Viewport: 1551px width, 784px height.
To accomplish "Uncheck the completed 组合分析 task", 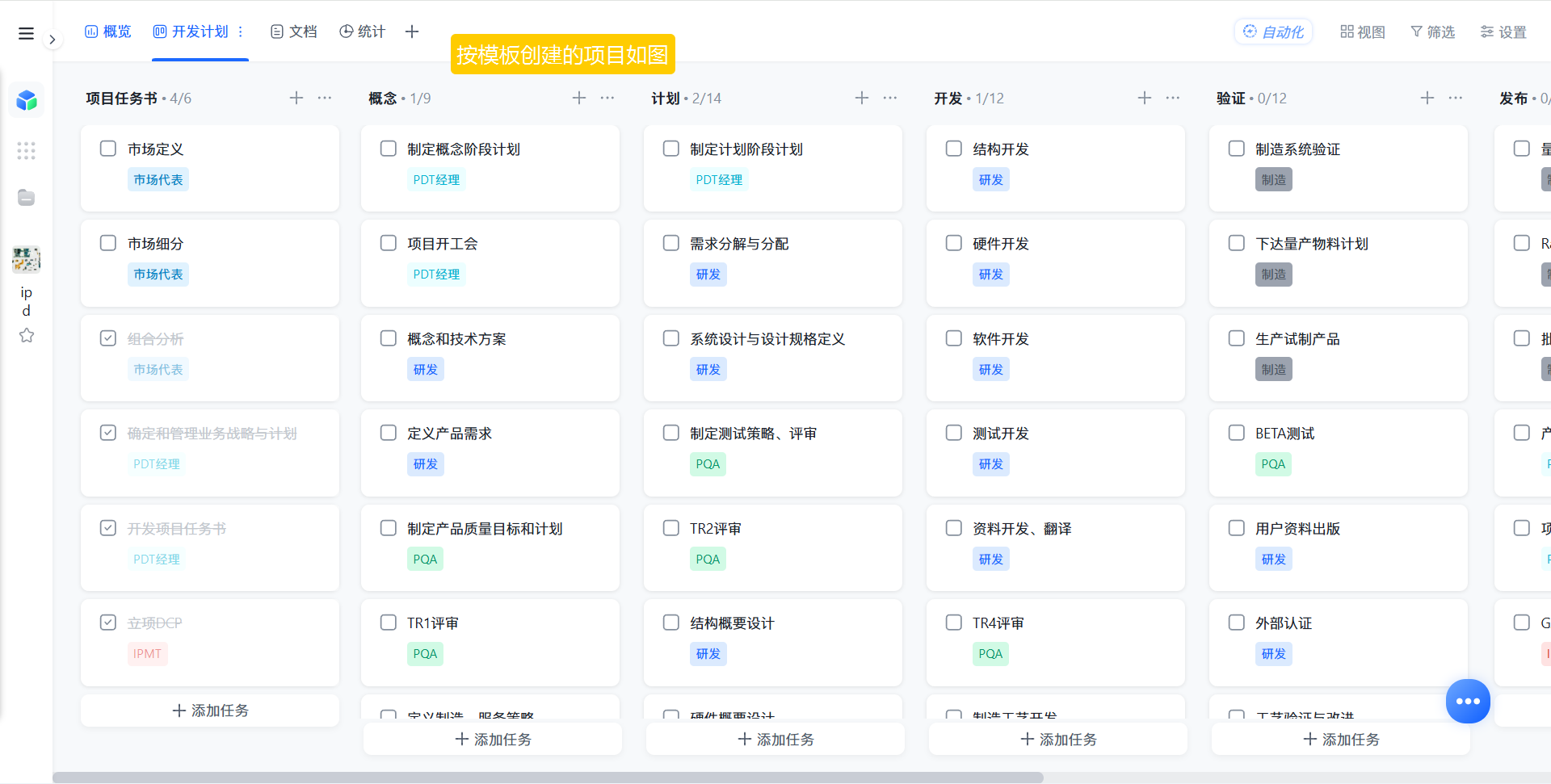I will (108, 338).
